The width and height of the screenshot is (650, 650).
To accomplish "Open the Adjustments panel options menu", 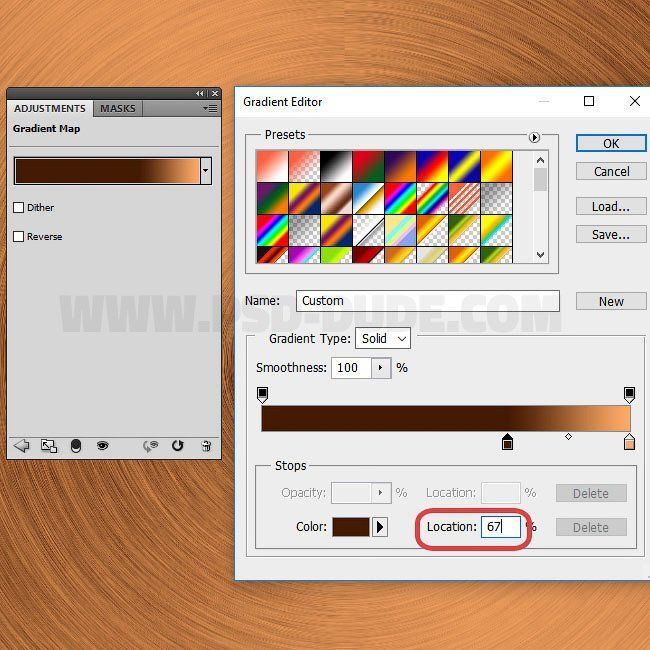I will (x=210, y=109).
